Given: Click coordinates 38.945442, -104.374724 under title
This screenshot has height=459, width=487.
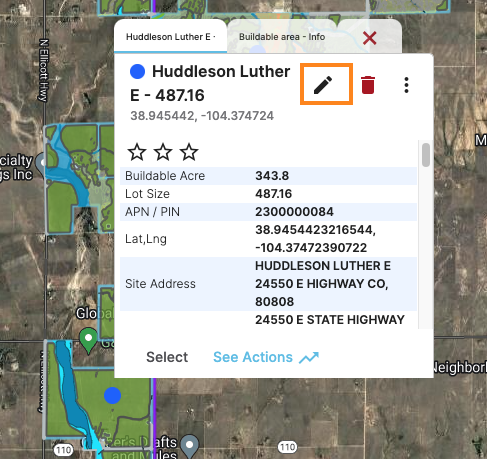Looking at the screenshot, I should pos(202,116).
